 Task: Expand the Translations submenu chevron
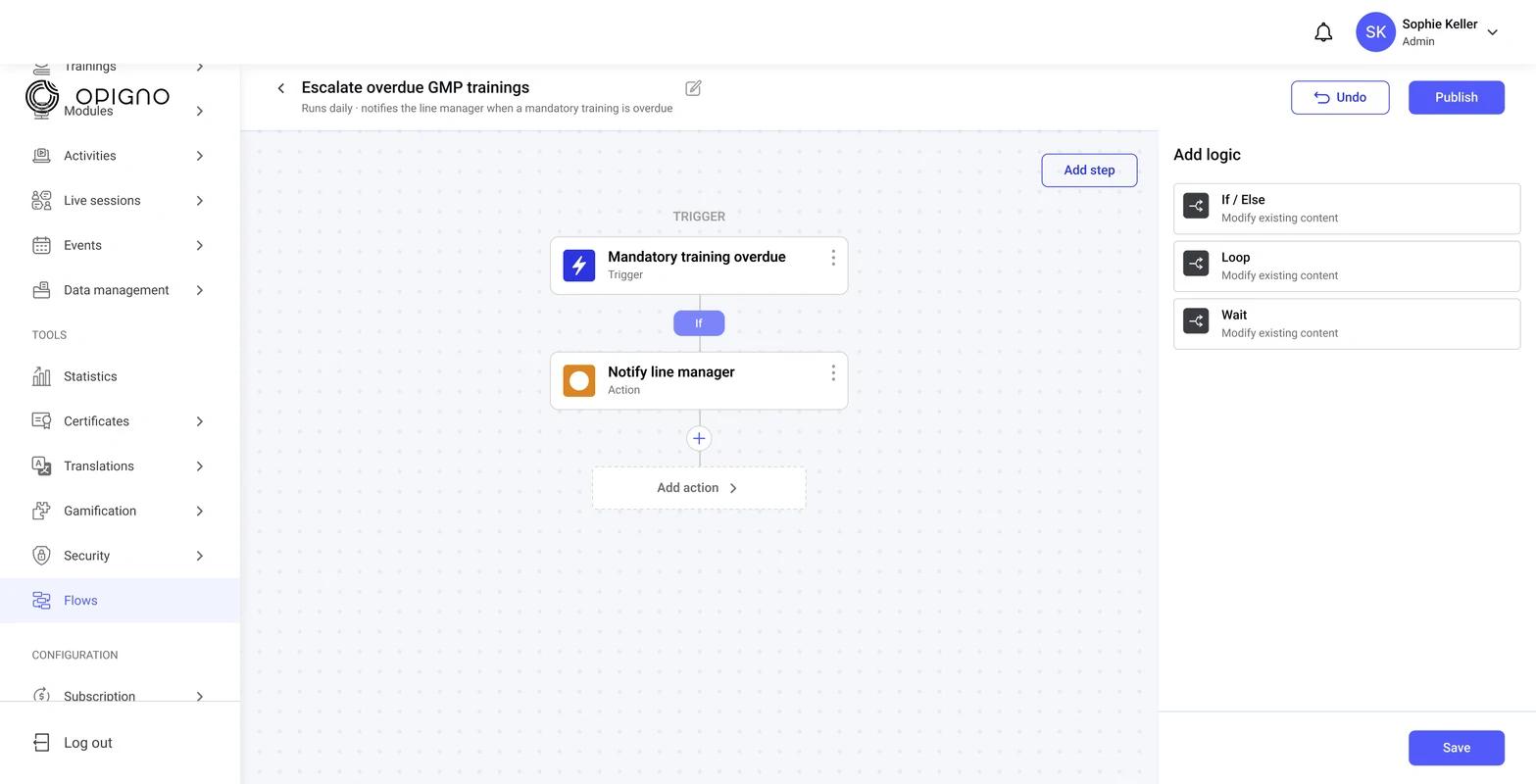pyautogui.click(x=199, y=466)
